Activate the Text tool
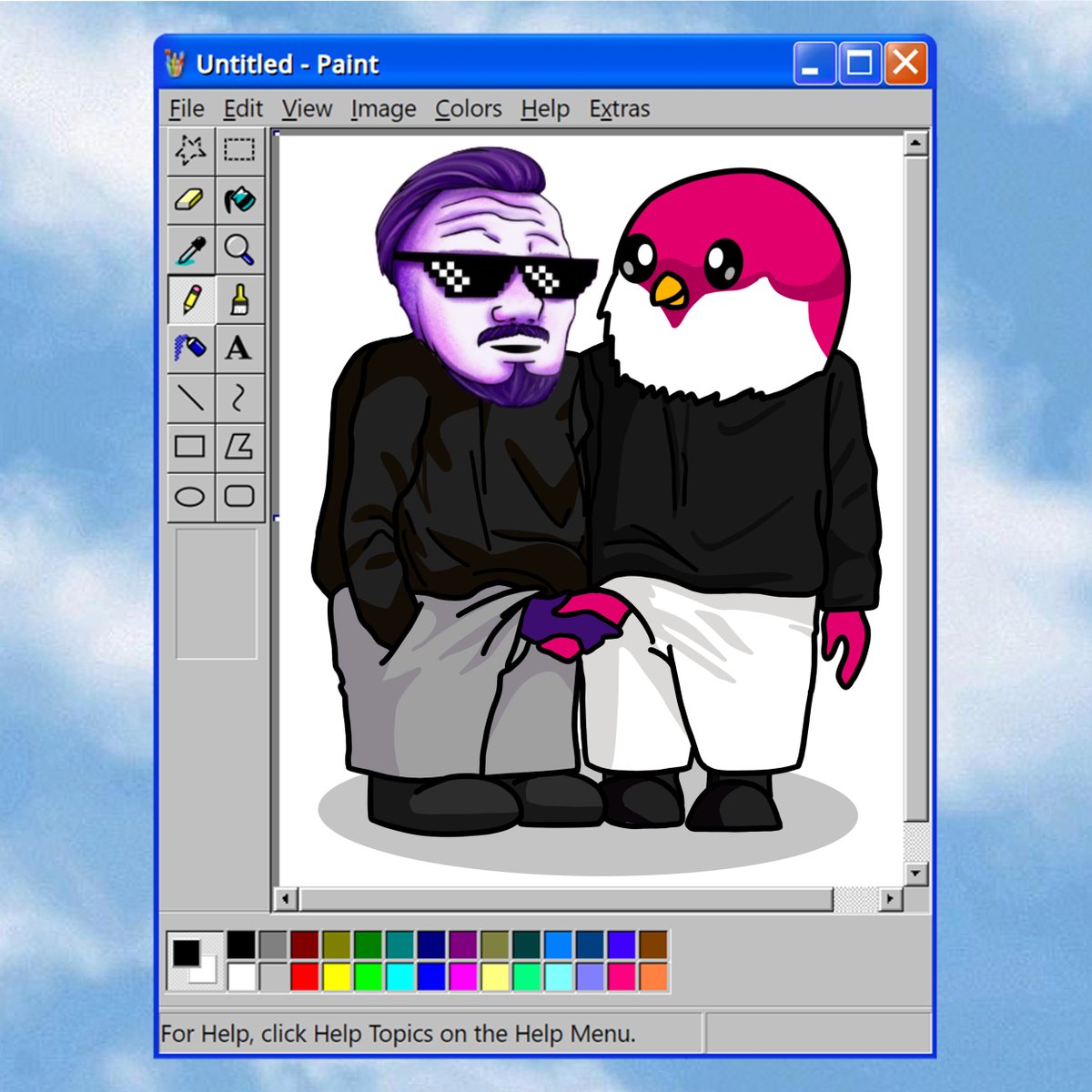This screenshot has height=1092, width=1092. point(239,348)
